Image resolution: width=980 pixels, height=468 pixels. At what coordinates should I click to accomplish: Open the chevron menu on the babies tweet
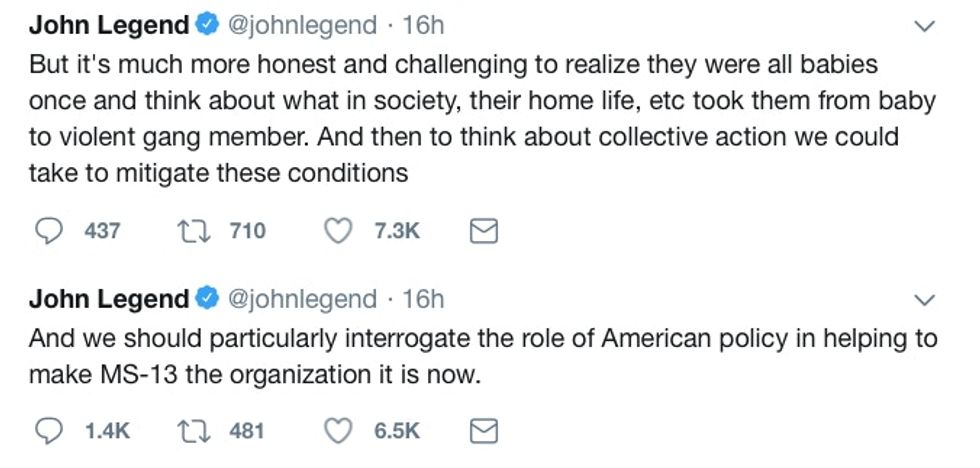pyautogui.click(x=927, y=27)
